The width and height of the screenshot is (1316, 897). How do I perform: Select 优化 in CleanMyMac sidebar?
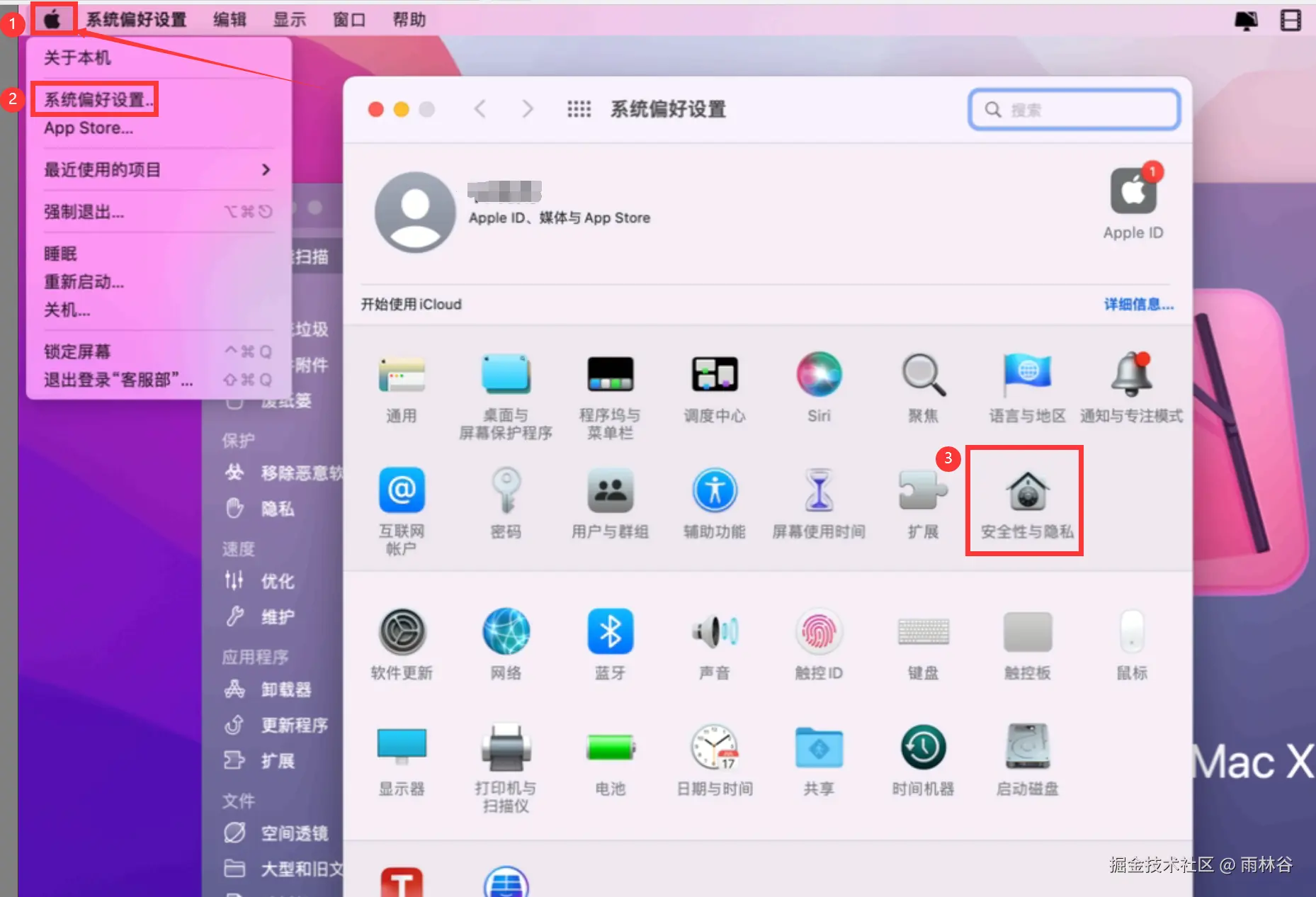[x=277, y=581]
